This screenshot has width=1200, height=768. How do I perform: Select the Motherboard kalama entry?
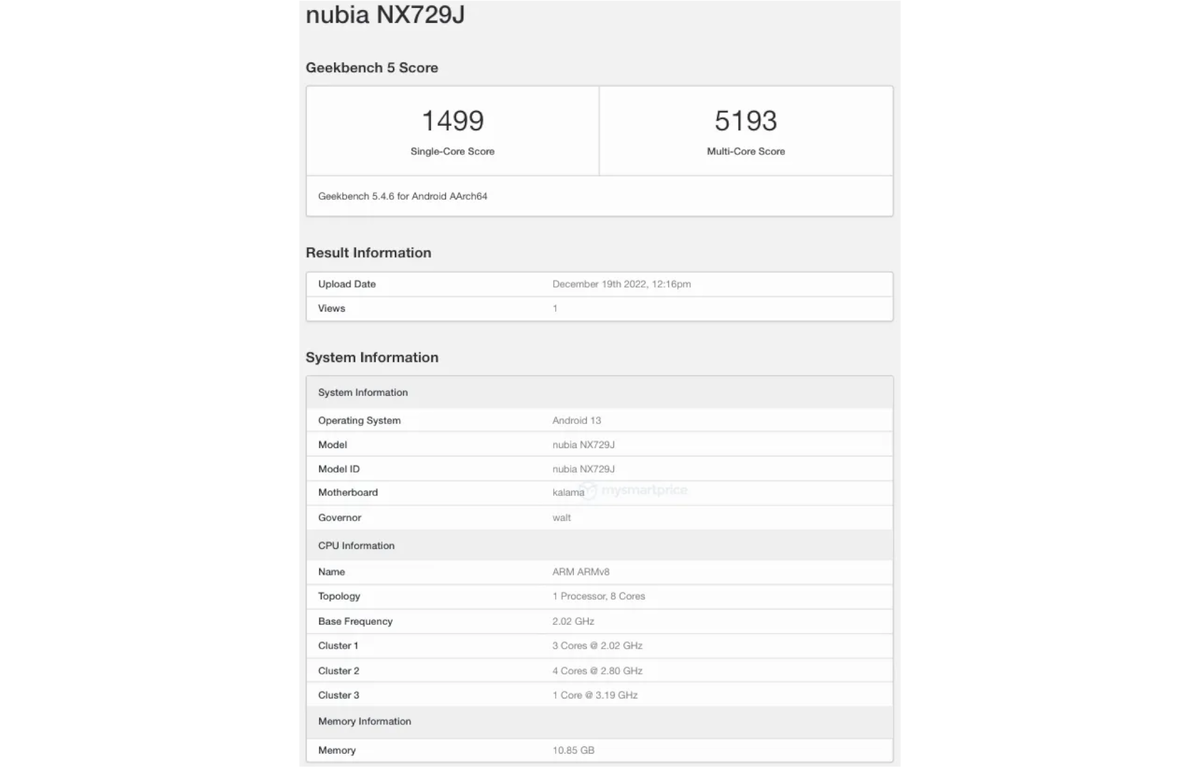click(x=569, y=492)
